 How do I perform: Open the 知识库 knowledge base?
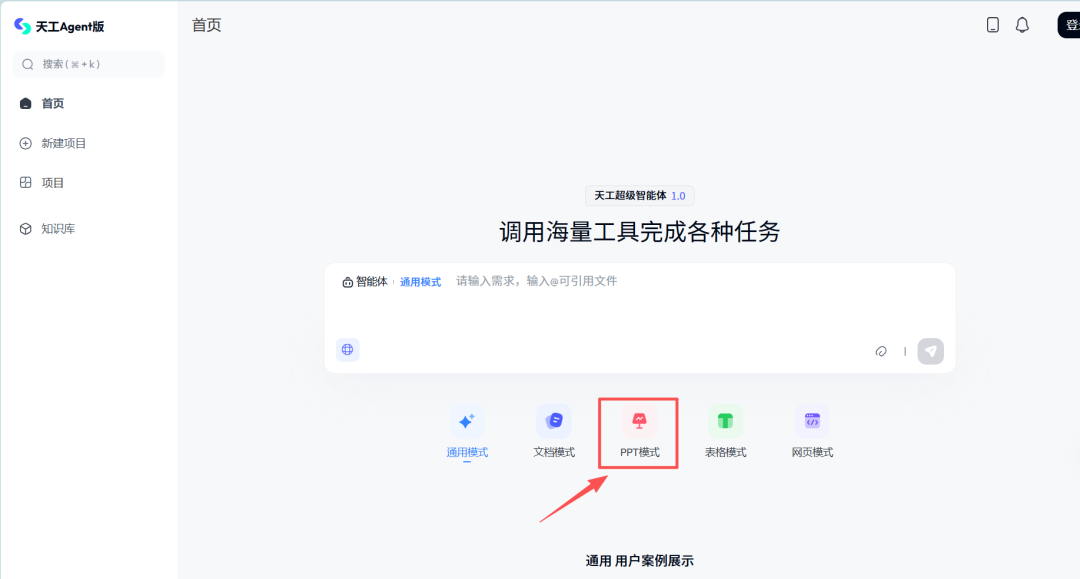click(x=57, y=229)
